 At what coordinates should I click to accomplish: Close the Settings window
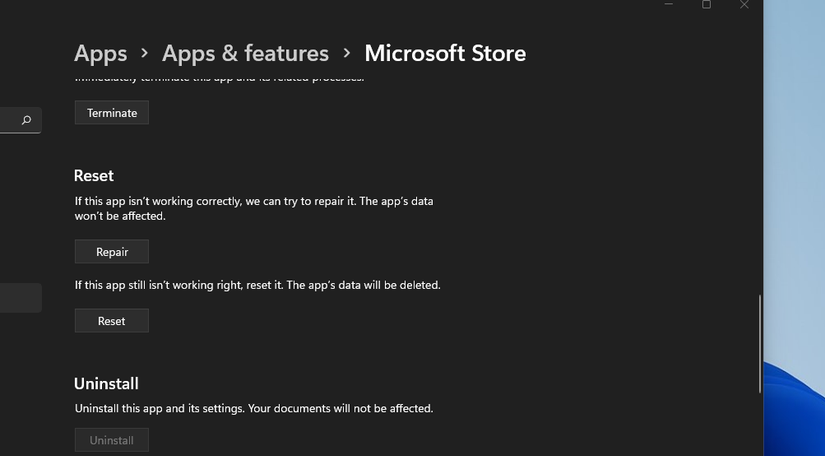coord(743,5)
